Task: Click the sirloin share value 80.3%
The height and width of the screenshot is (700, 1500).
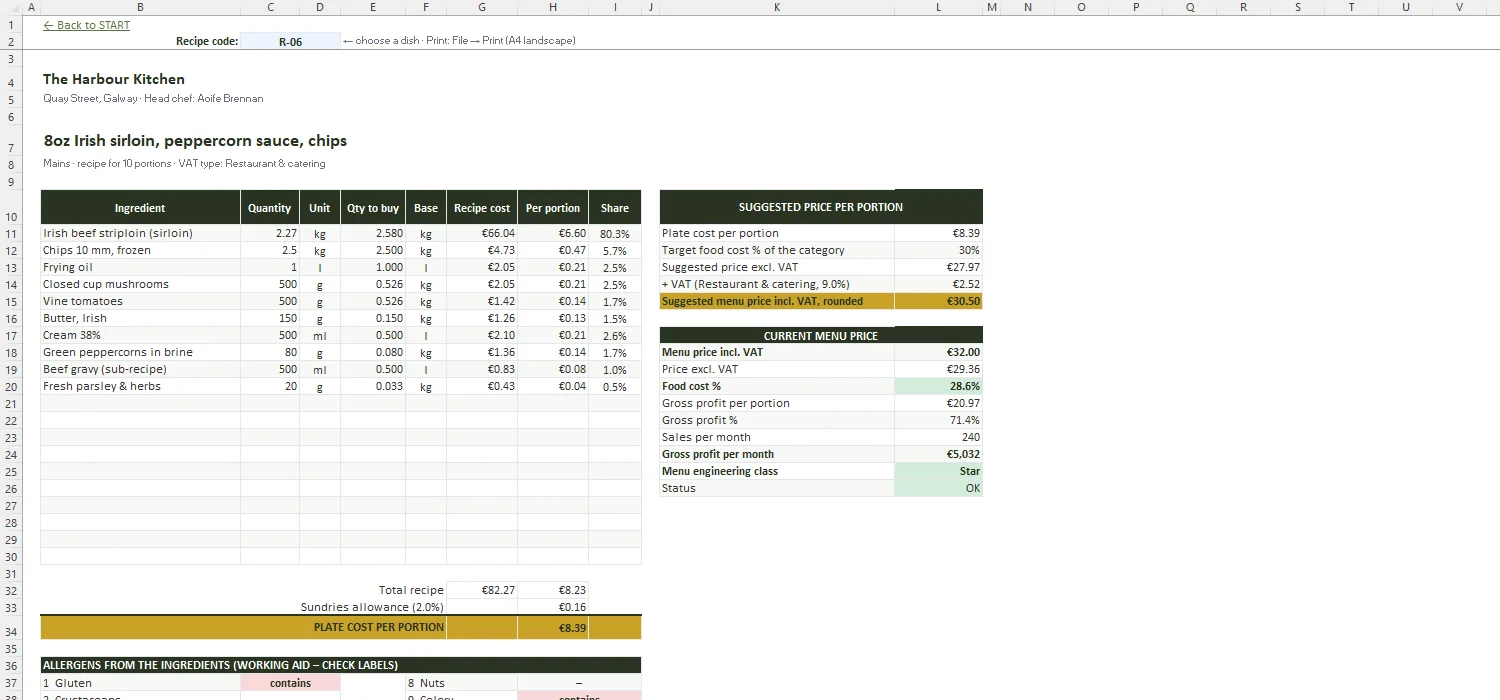Action: (615, 233)
